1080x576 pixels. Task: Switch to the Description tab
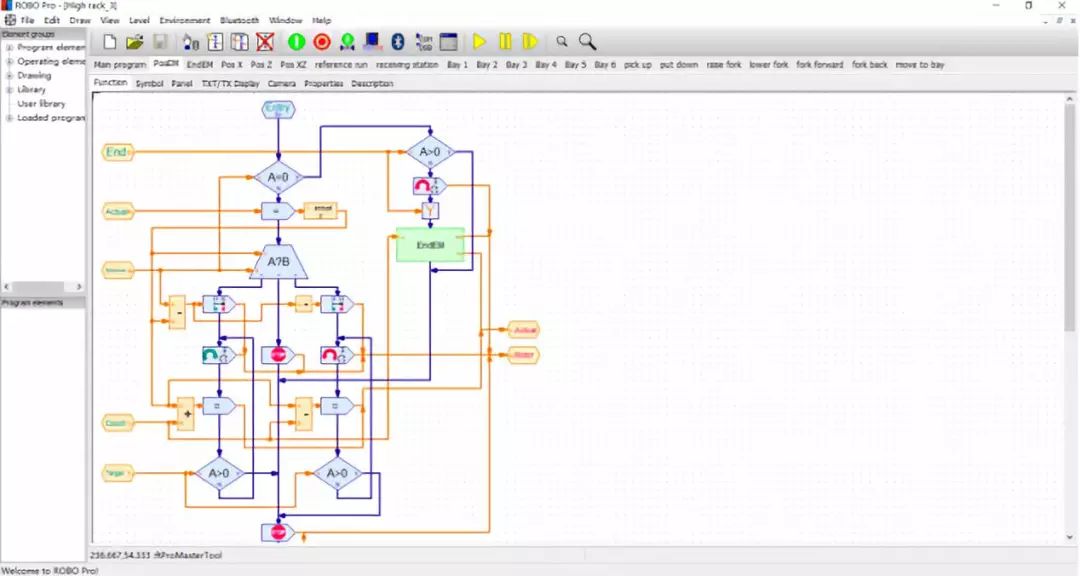pyautogui.click(x=372, y=83)
